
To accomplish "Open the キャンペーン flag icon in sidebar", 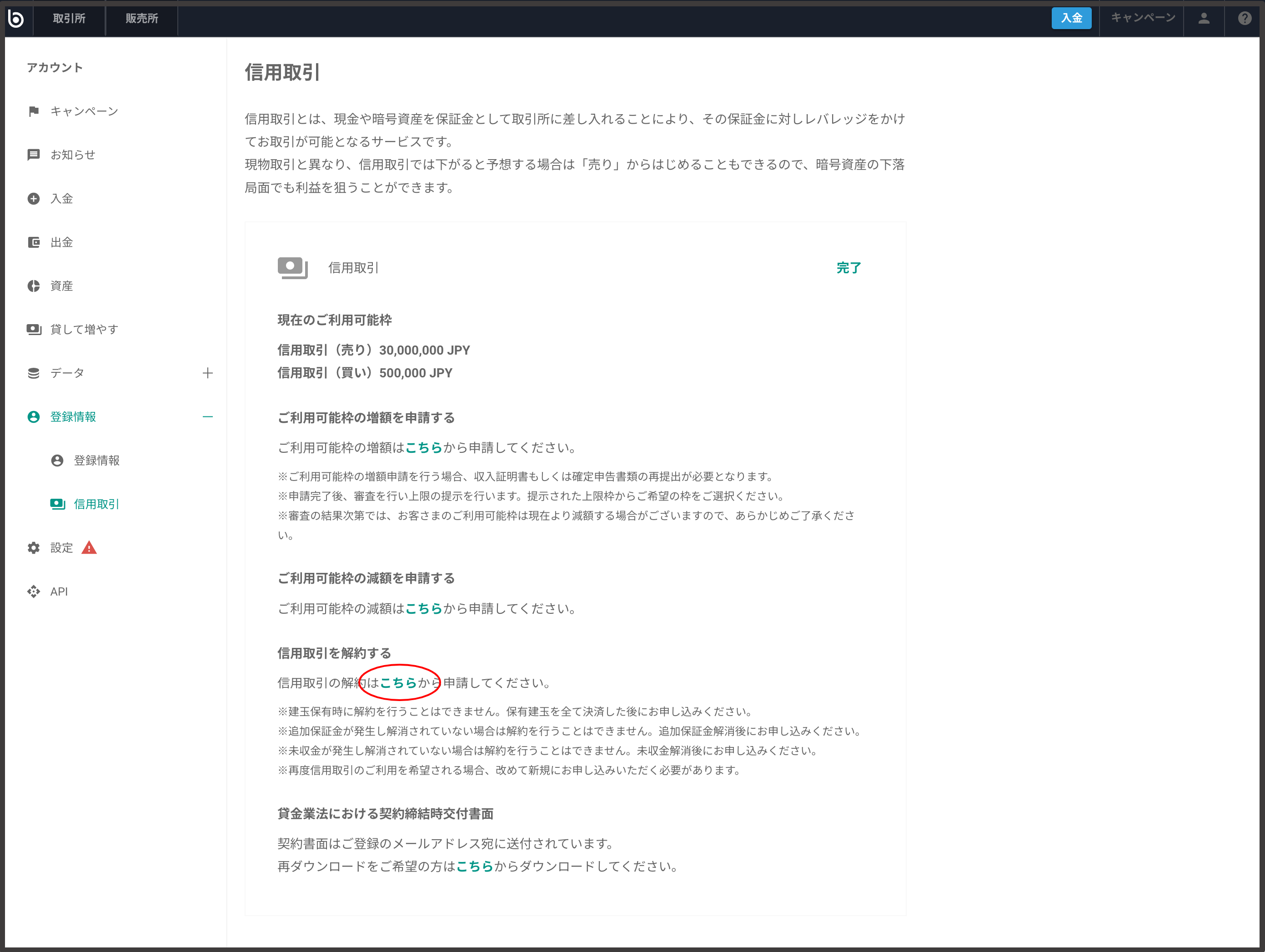I will point(34,111).
